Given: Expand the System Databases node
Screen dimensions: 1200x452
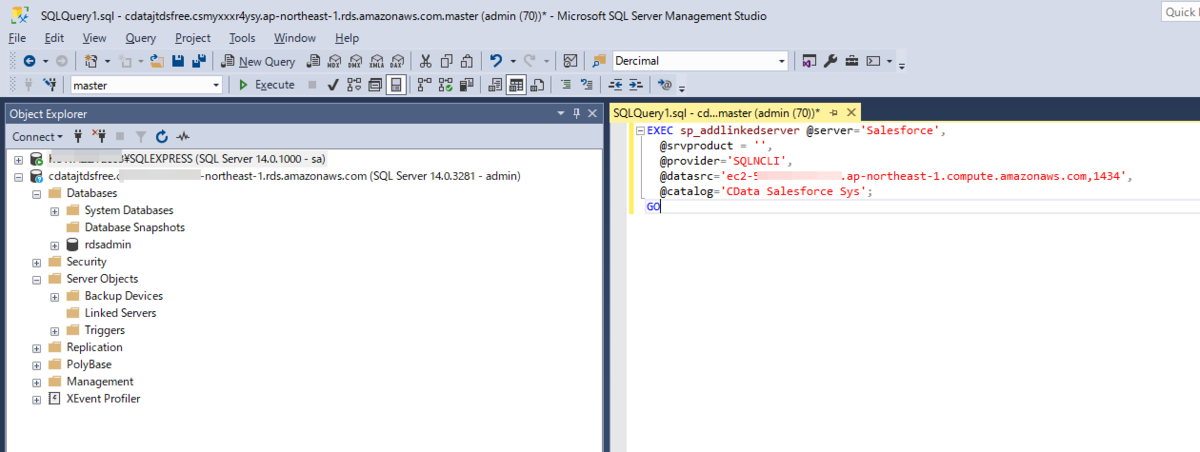Looking at the screenshot, I should tap(54, 210).
